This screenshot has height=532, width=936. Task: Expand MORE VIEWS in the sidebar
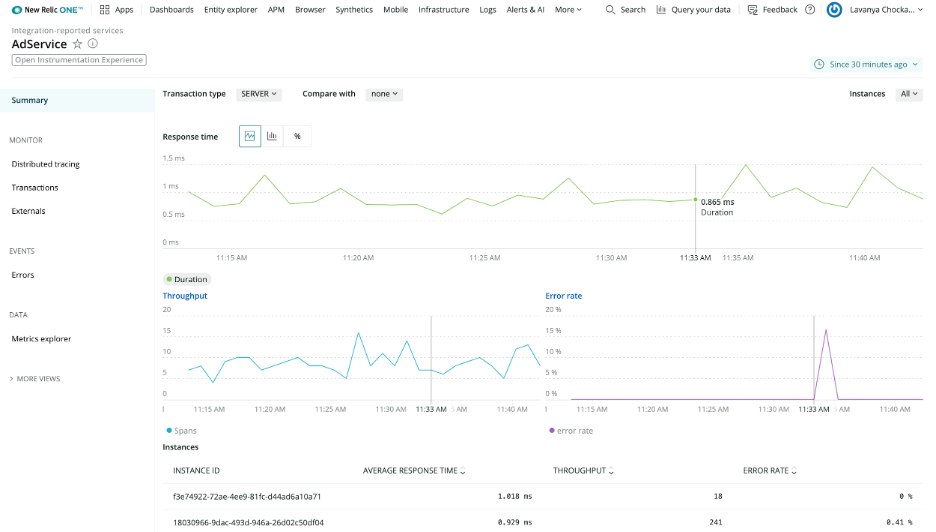tap(35, 379)
